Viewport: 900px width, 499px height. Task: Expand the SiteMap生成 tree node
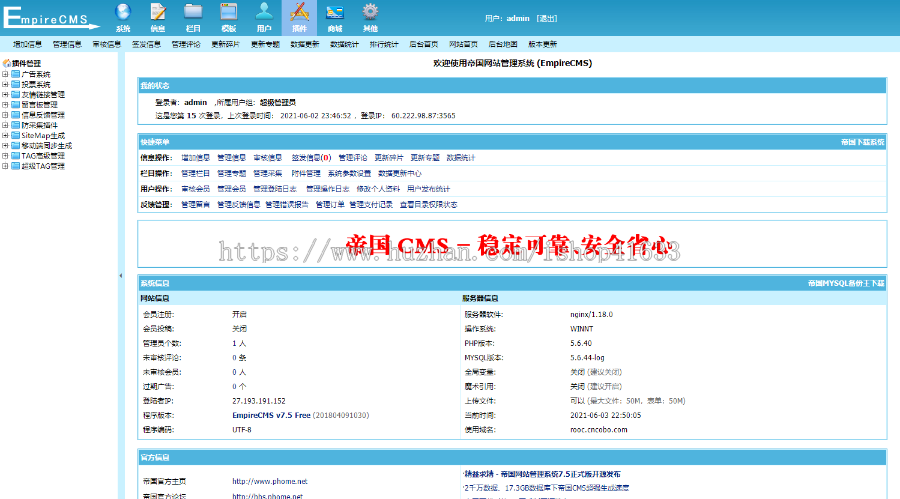coord(5,136)
